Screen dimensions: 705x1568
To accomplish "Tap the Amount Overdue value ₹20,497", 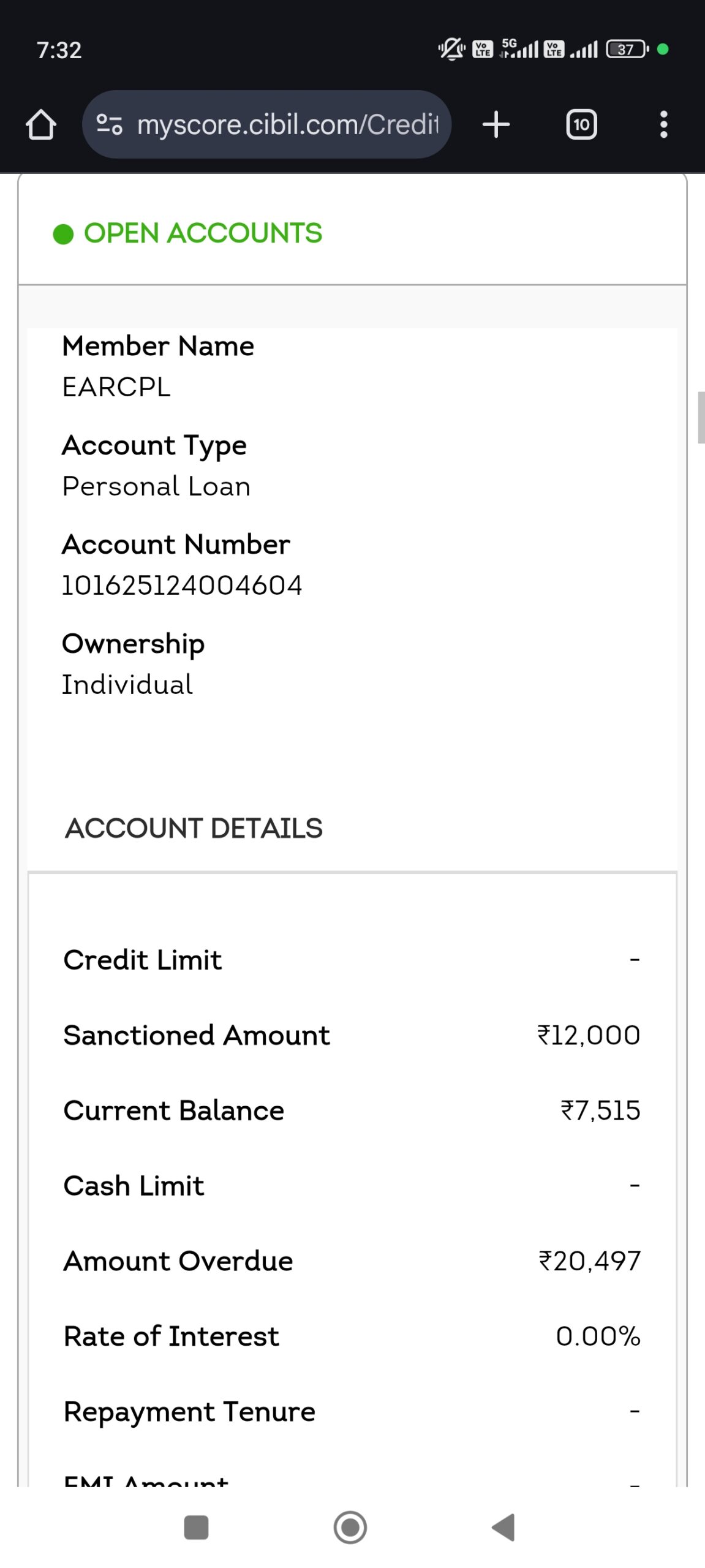I will (589, 1261).
